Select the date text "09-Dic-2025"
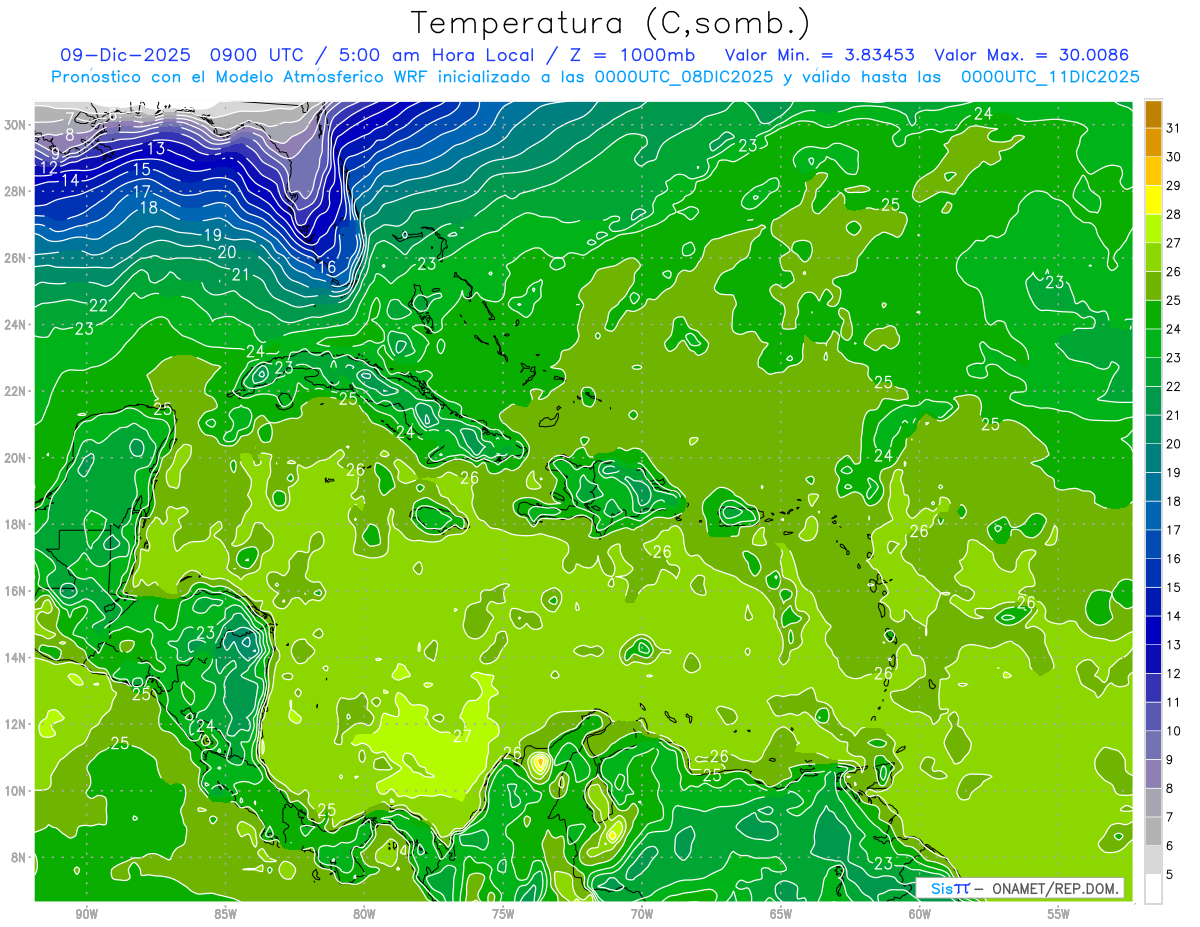This screenshot has height=927, width=1200. tap(125, 55)
